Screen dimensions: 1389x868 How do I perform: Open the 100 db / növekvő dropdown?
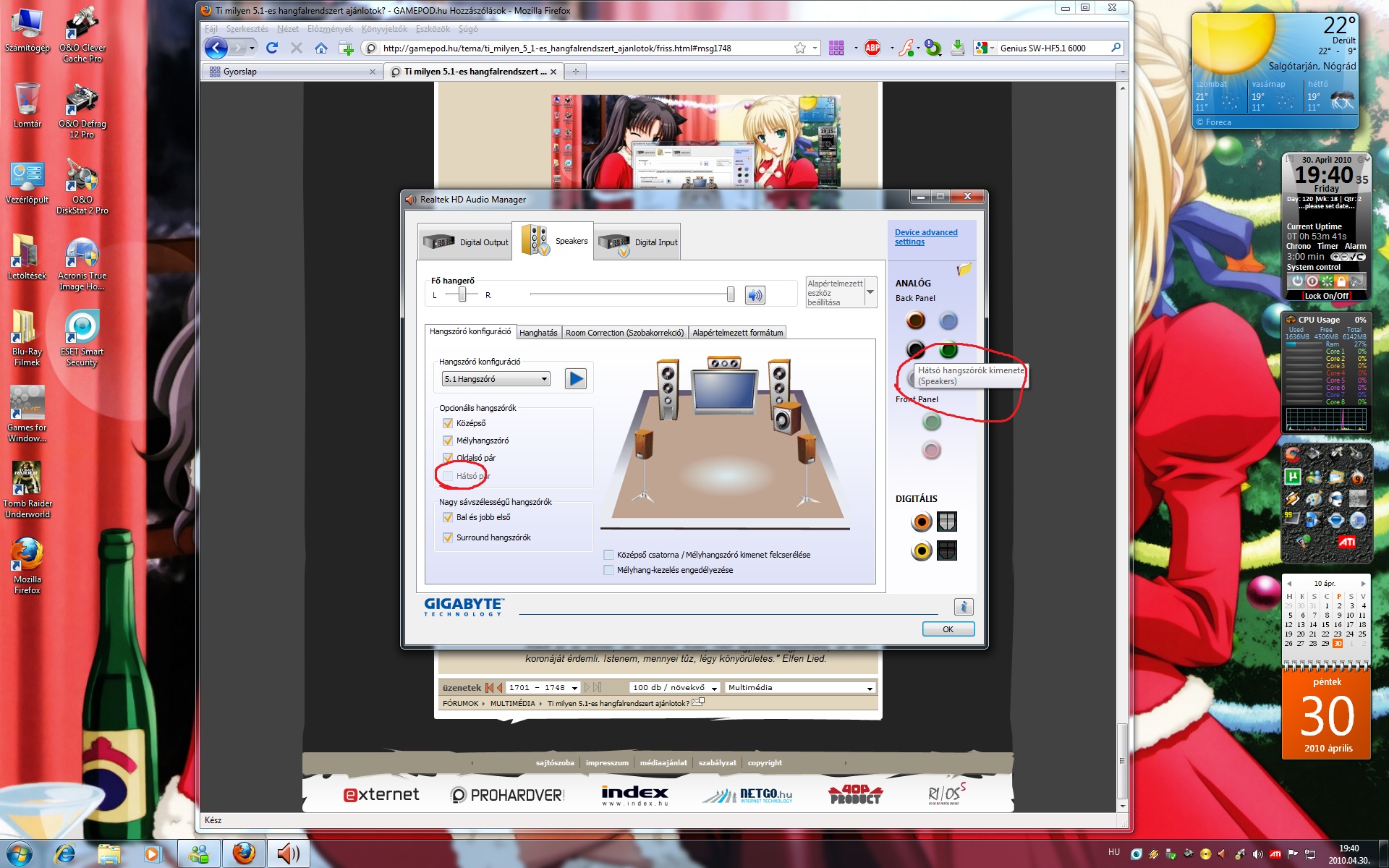674,688
